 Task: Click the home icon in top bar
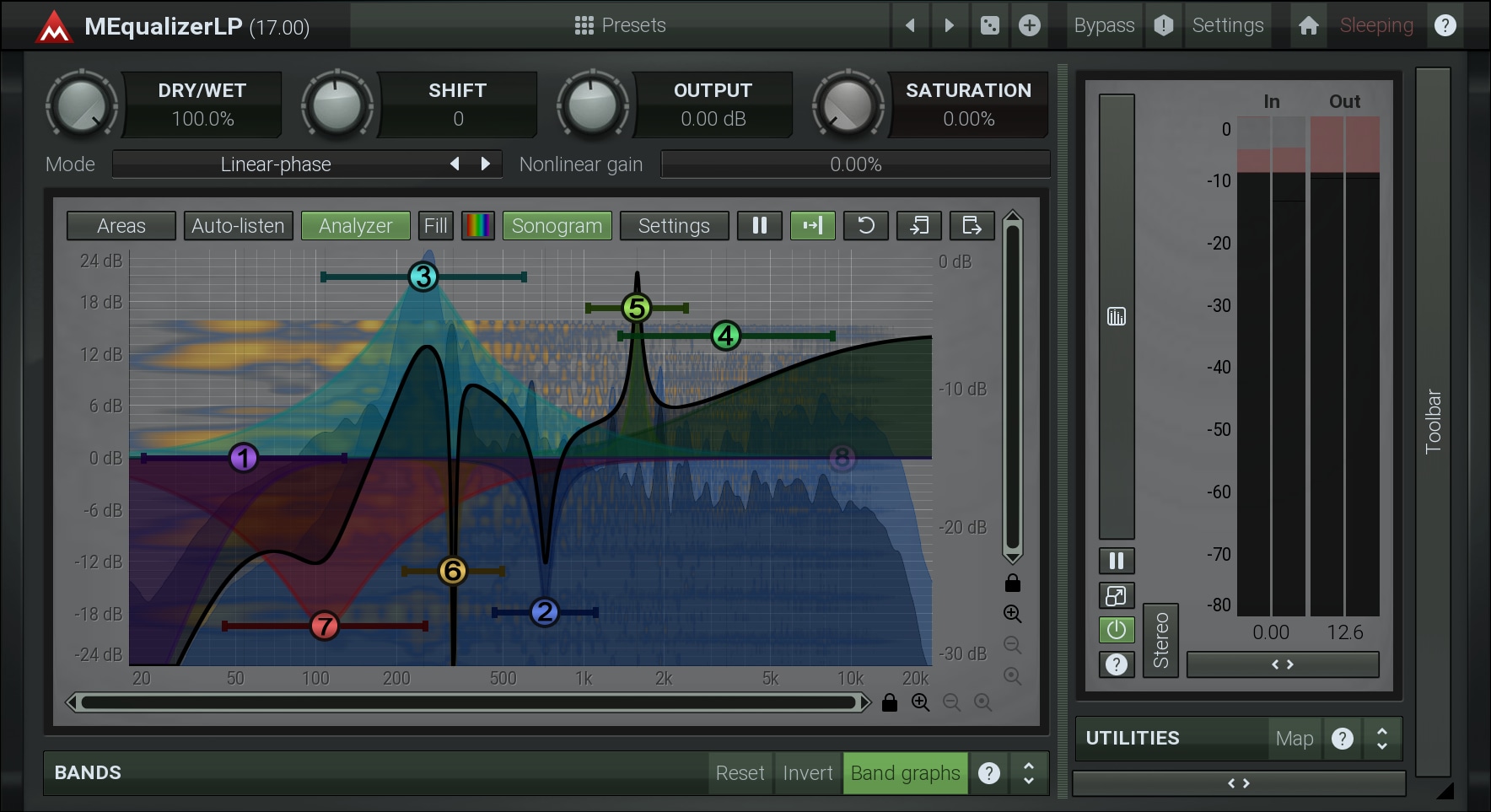(x=1308, y=25)
